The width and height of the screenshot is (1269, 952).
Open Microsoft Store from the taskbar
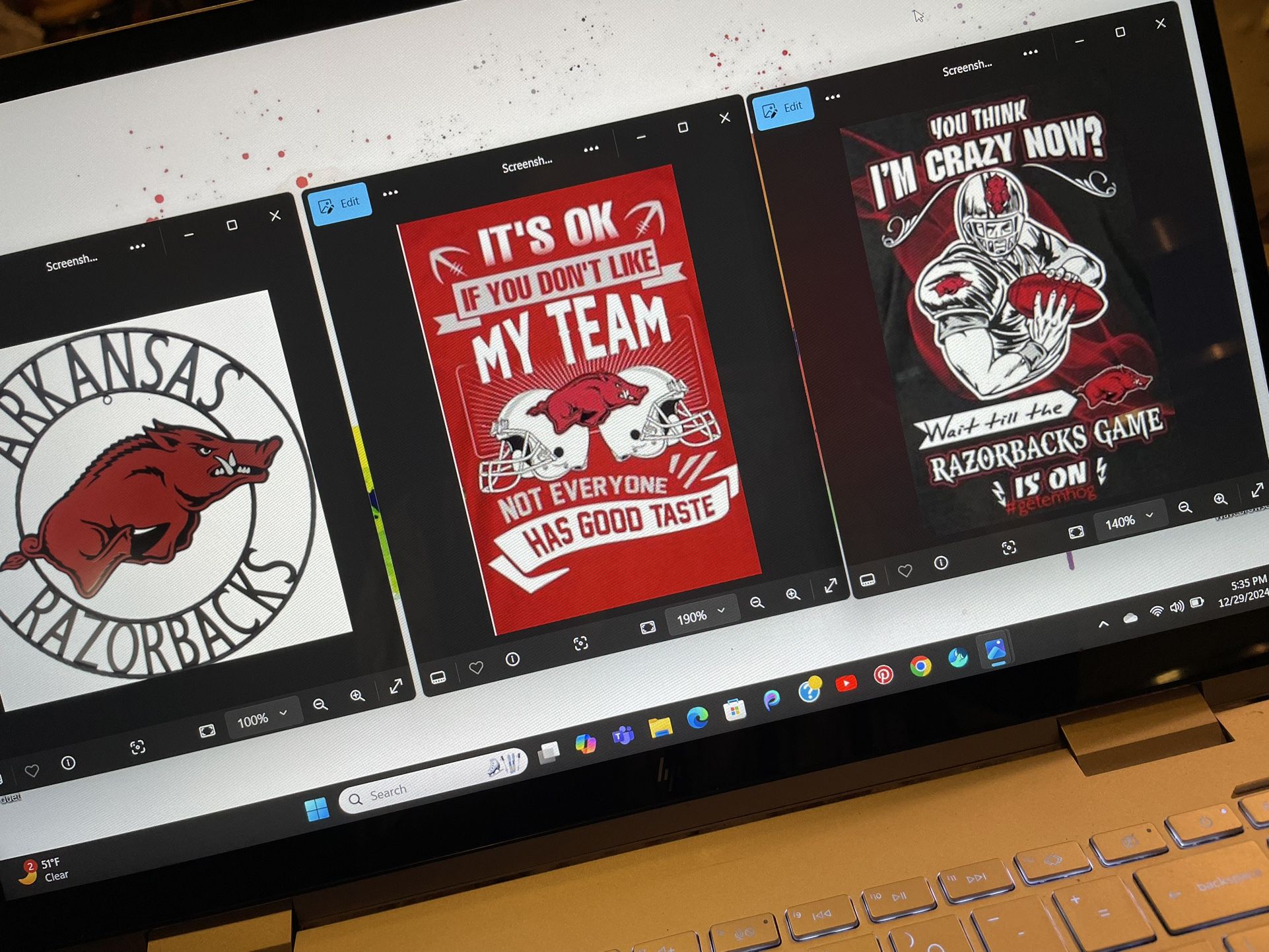(734, 709)
